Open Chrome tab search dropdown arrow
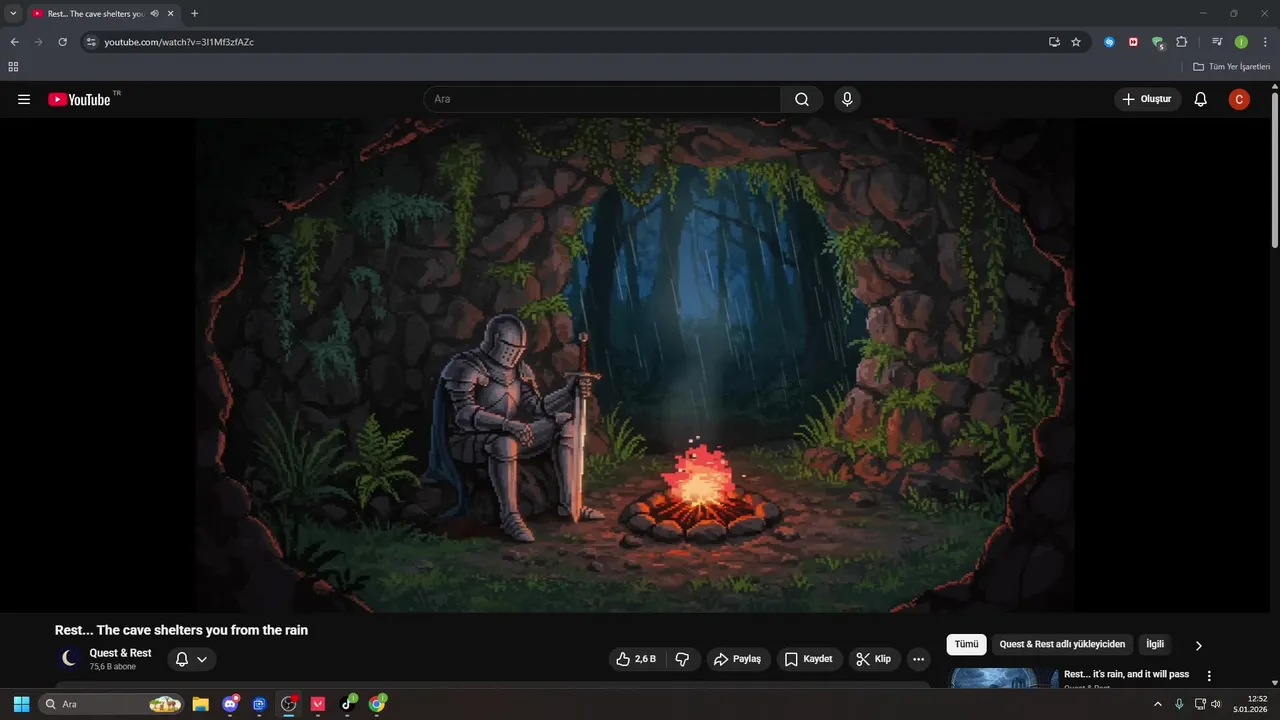1280x720 pixels. [x=13, y=13]
